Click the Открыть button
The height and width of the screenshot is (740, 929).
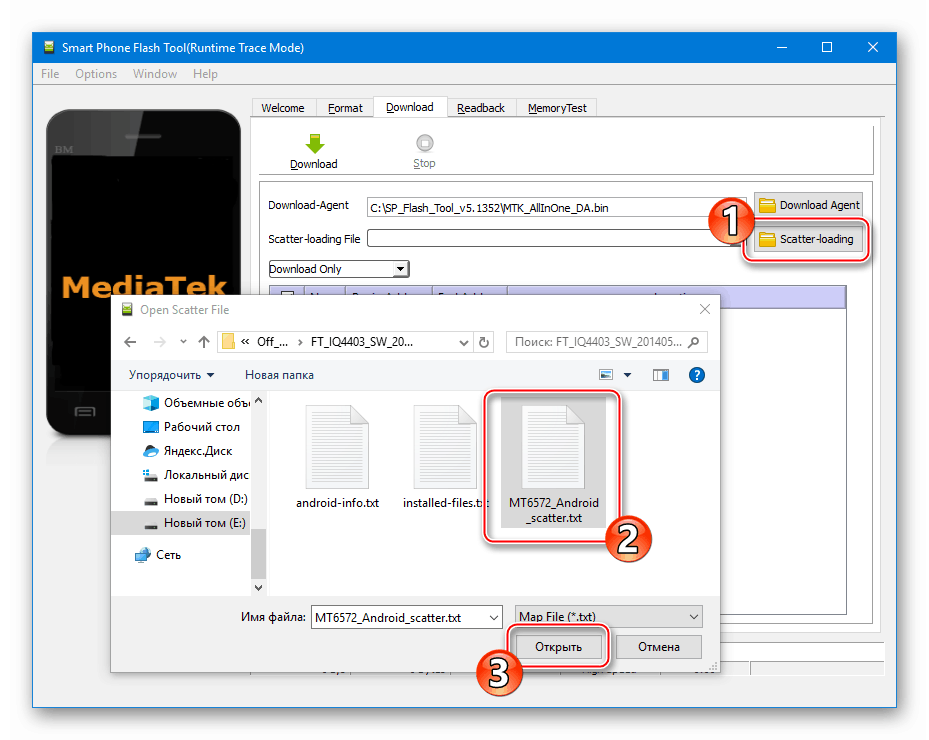coord(558,647)
